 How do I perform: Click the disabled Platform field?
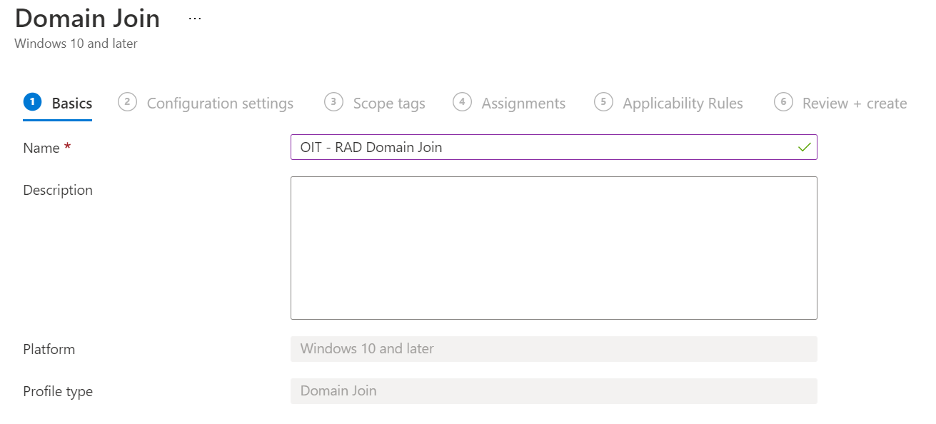tap(553, 349)
